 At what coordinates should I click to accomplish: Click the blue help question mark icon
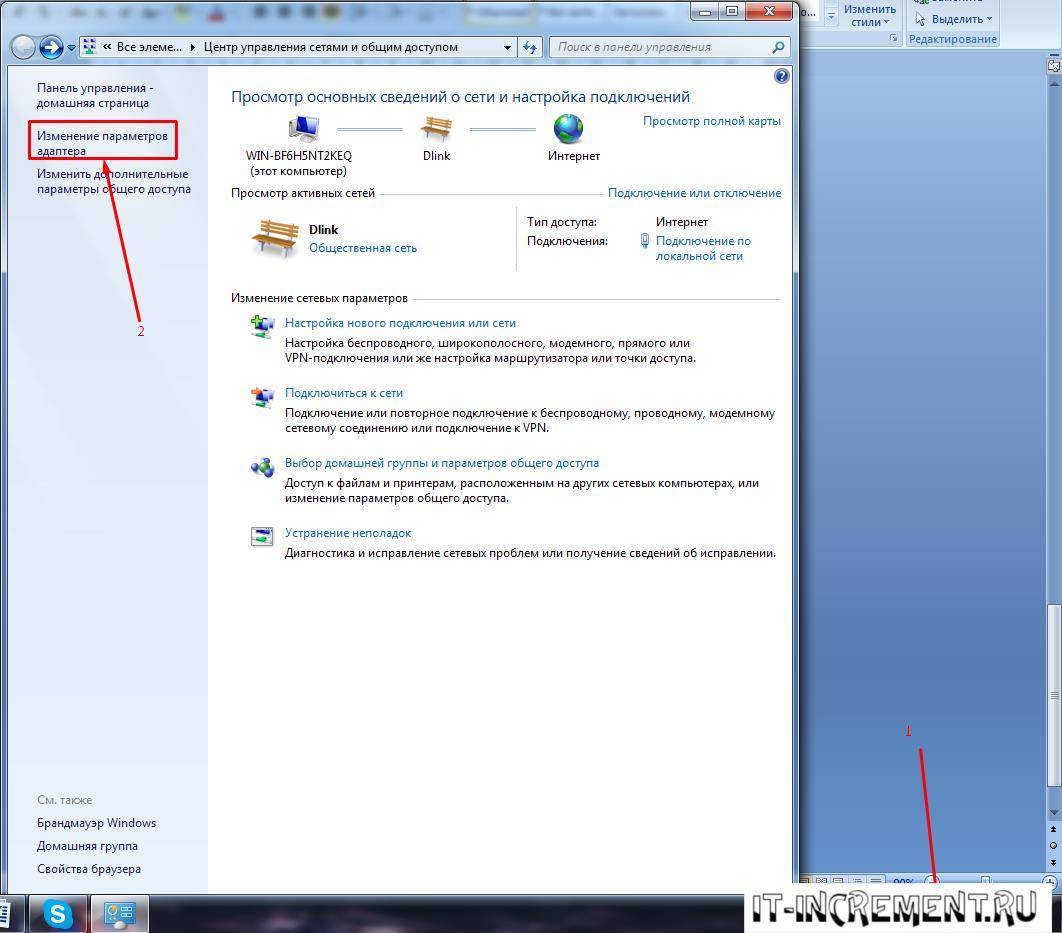pyautogui.click(x=781, y=76)
